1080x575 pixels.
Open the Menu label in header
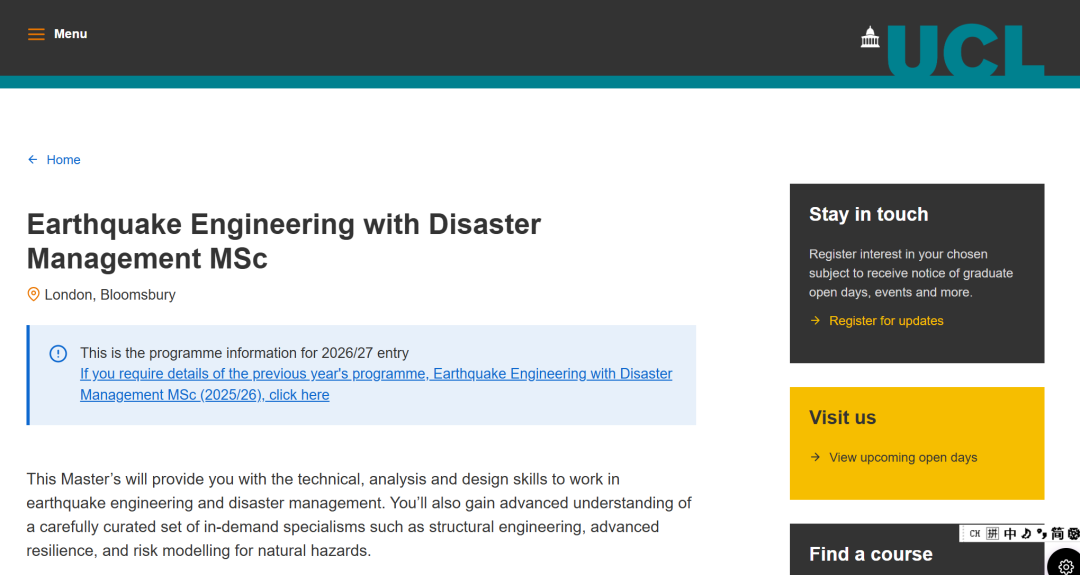(70, 34)
